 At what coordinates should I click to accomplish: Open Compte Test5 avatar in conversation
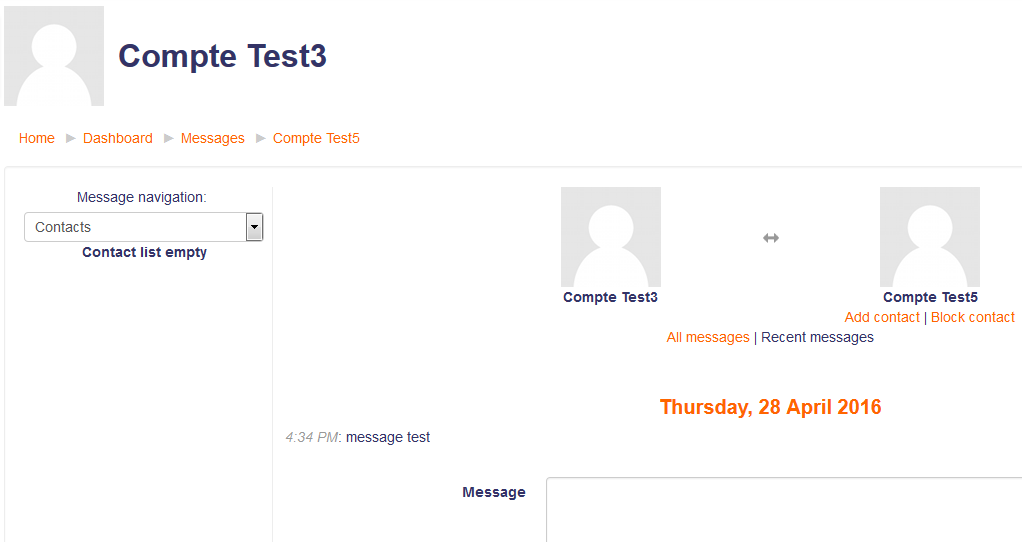[930, 237]
